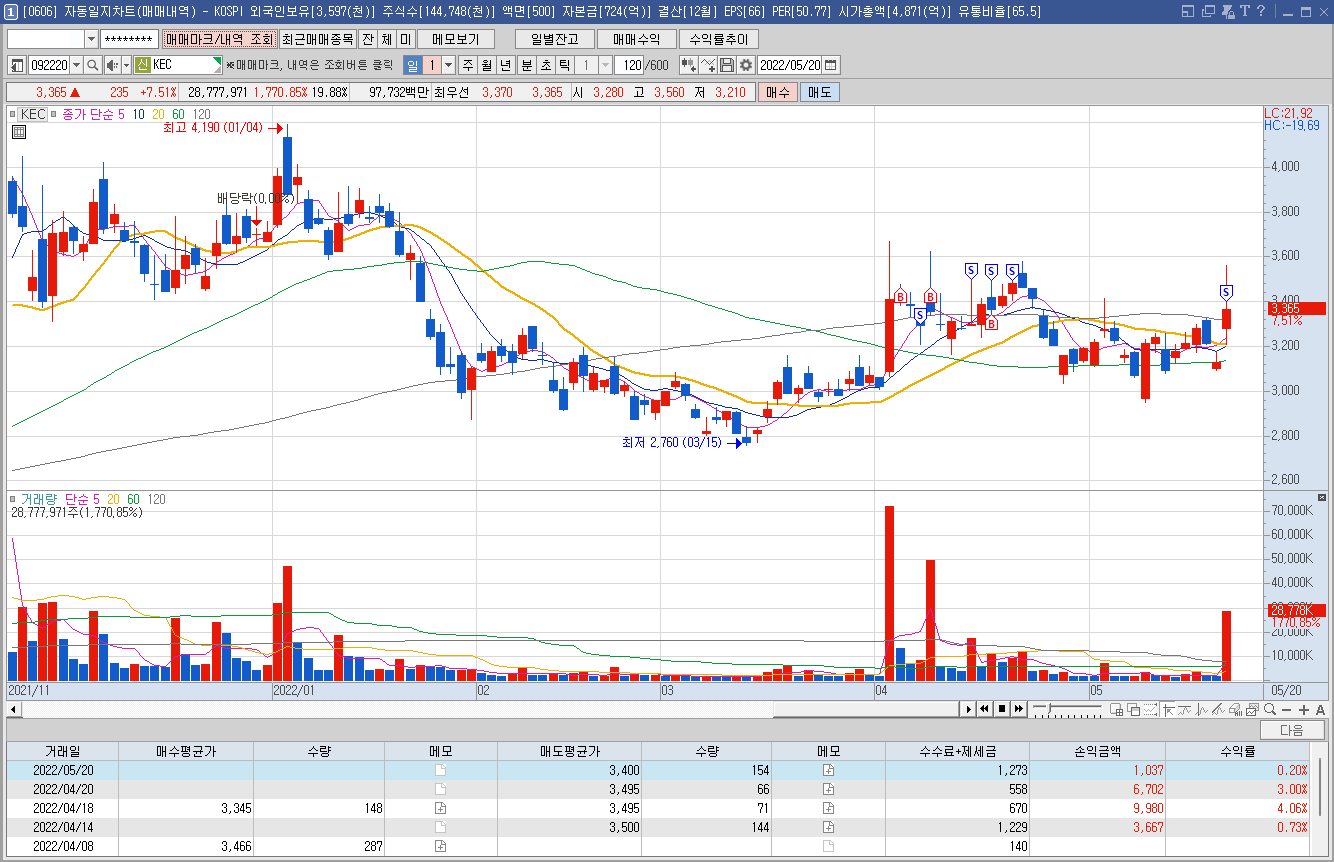The height and width of the screenshot is (862, 1334).
Task: Expand the speaker icon dropdown arrow
Action: tap(127, 65)
